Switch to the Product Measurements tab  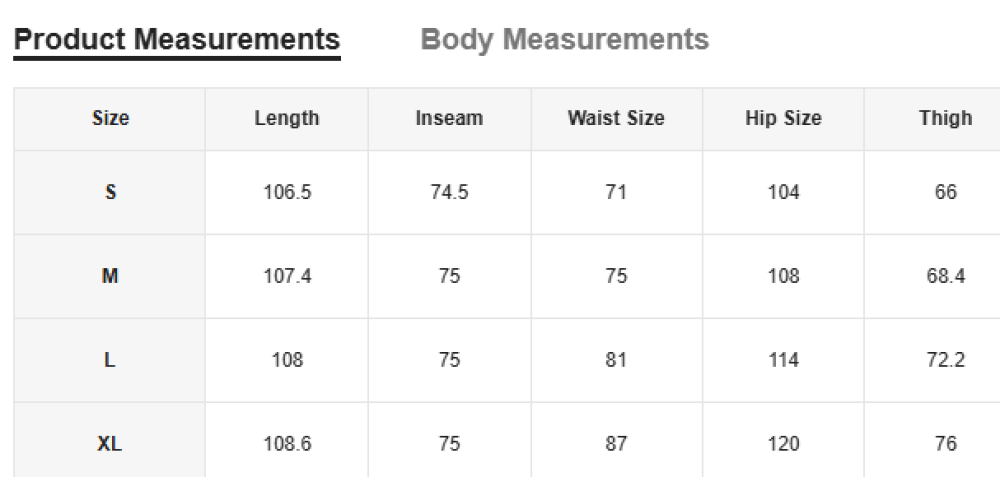pyautogui.click(x=177, y=40)
